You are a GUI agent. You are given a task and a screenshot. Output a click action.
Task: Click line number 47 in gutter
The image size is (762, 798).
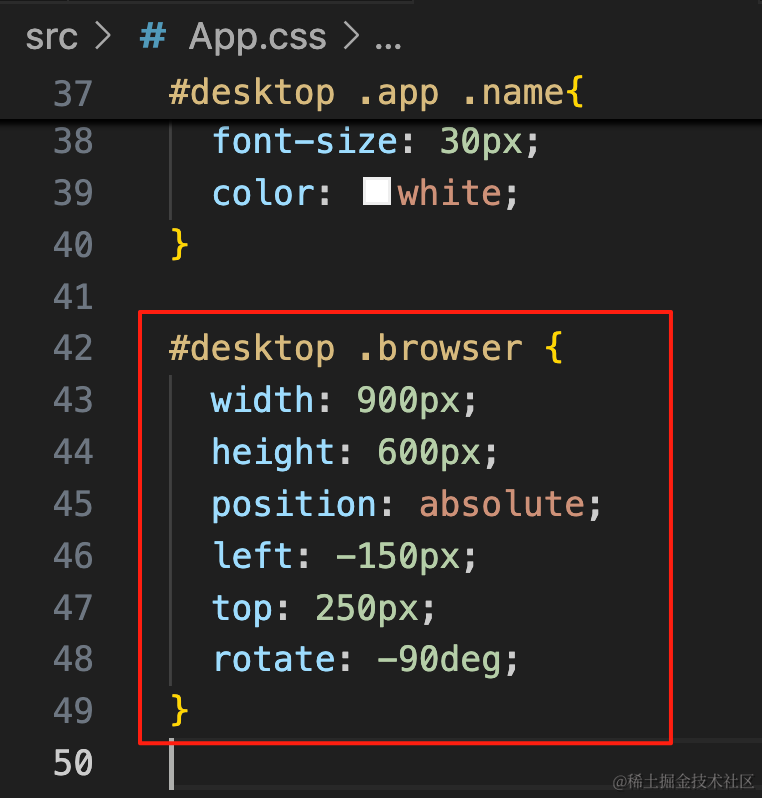click(x=73, y=608)
